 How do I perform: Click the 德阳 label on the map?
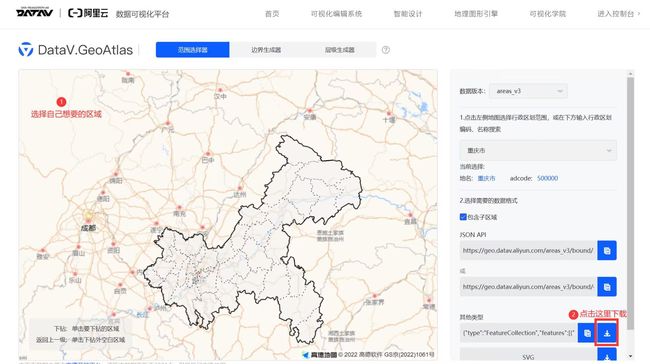click(x=103, y=199)
